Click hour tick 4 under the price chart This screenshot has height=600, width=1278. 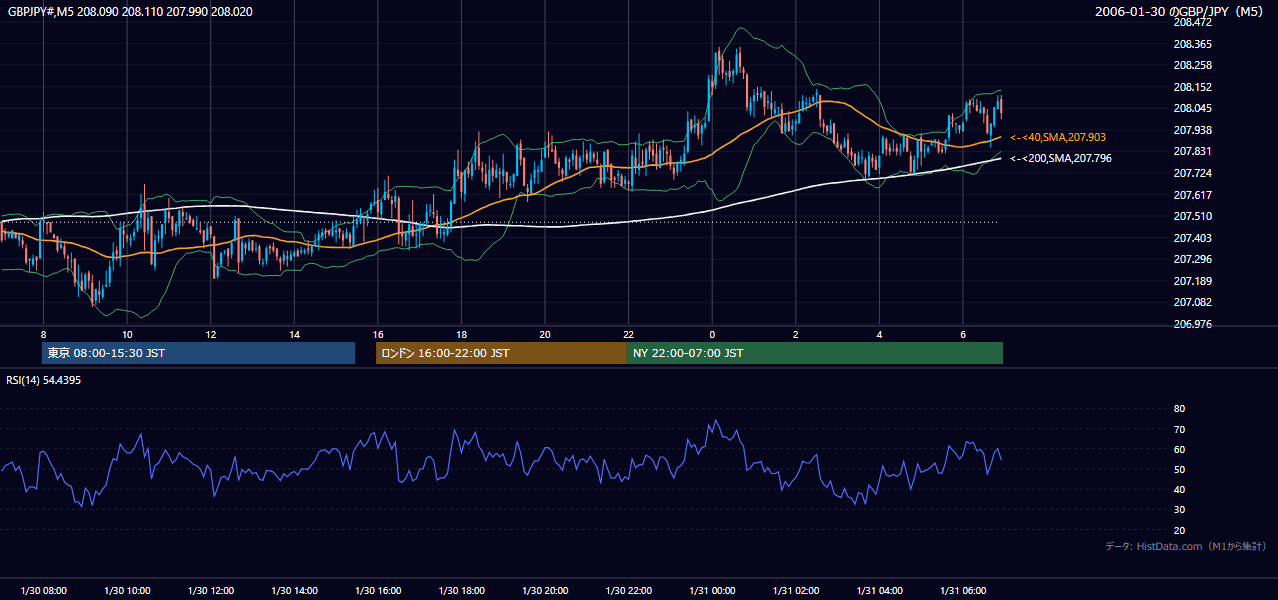tap(879, 334)
